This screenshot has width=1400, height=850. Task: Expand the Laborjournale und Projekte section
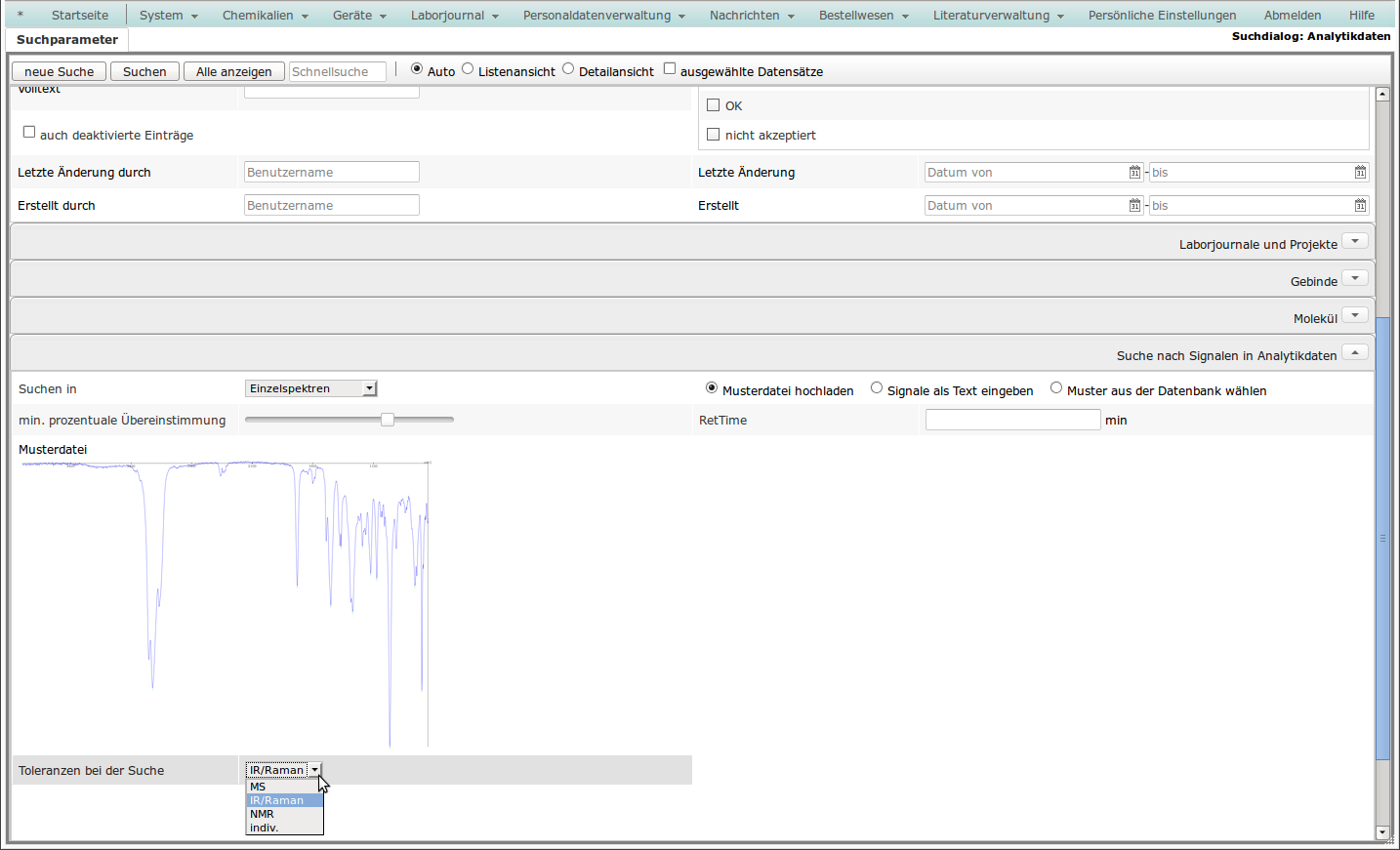click(1354, 242)
